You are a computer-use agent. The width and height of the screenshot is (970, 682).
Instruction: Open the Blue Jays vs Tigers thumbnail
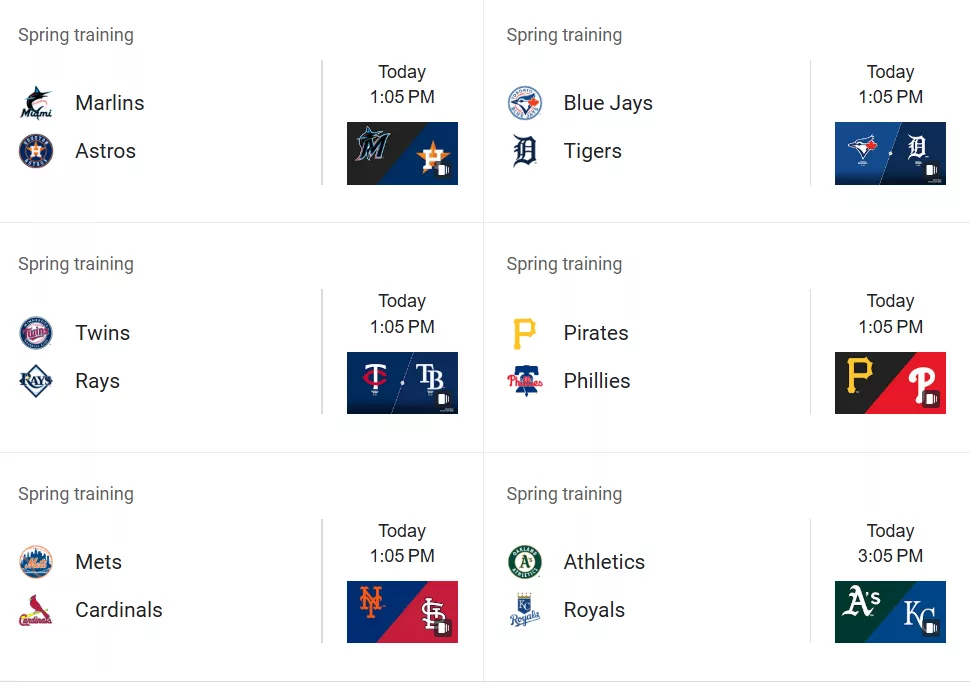890,153
